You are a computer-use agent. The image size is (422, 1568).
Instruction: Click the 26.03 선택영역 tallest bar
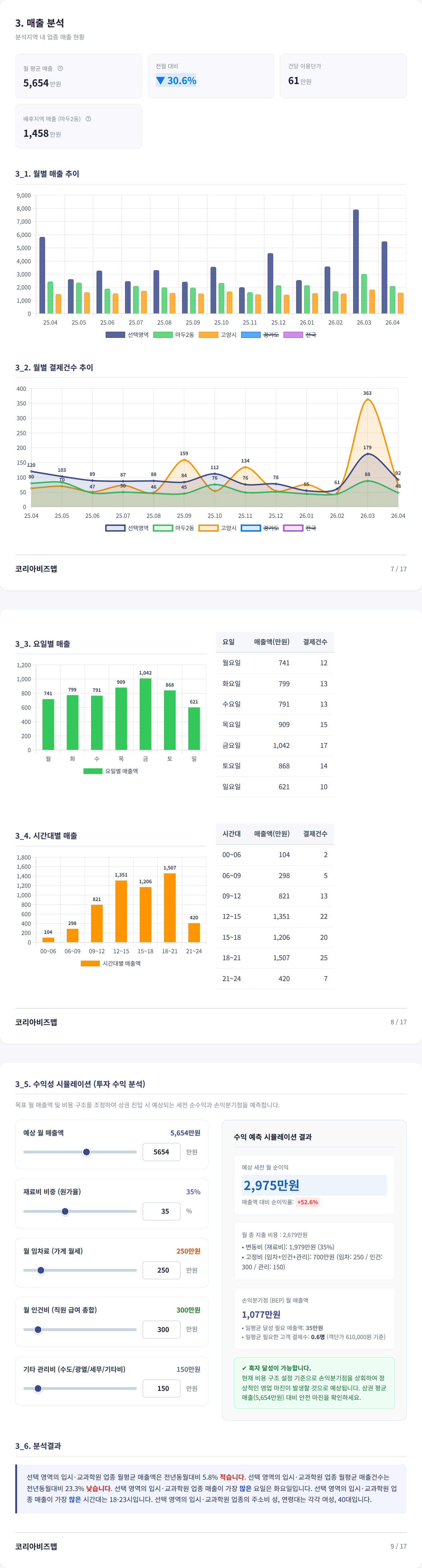356,262
